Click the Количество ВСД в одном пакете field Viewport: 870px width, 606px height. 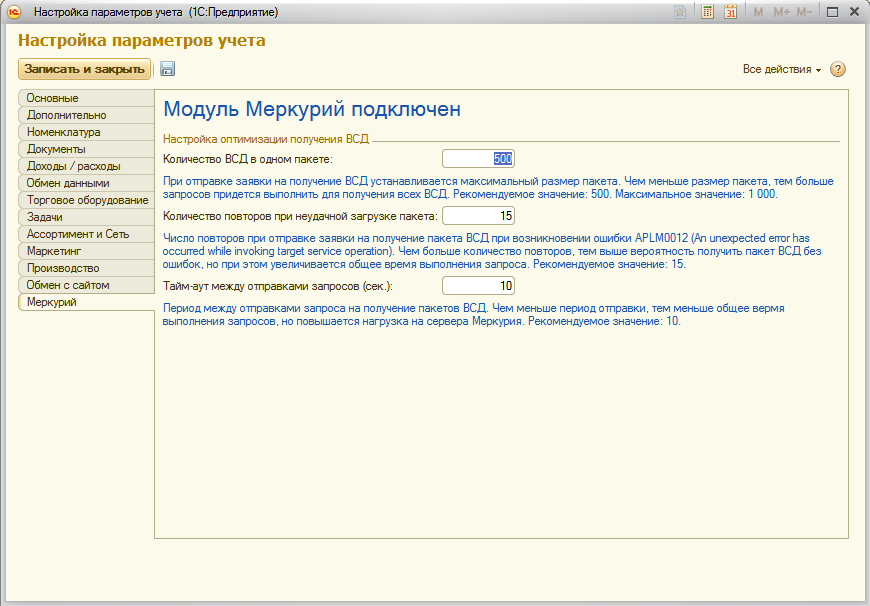click(x=478, y=159)
